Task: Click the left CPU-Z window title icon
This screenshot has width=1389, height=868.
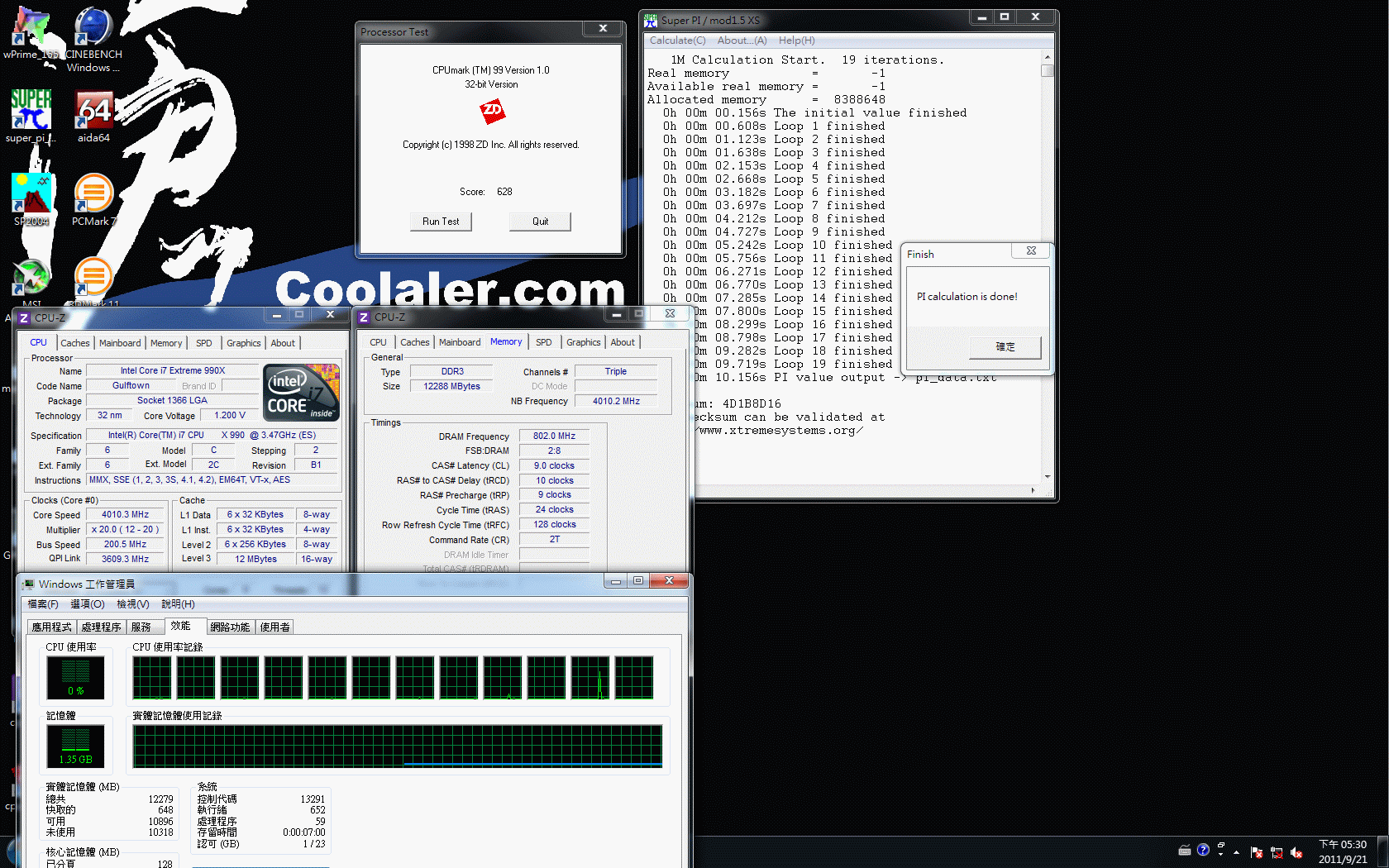Action: pos(24,317)
